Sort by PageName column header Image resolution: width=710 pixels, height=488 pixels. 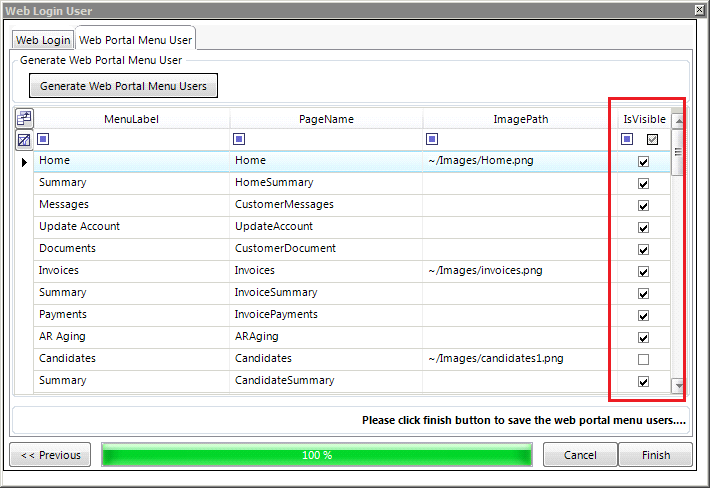326,119
